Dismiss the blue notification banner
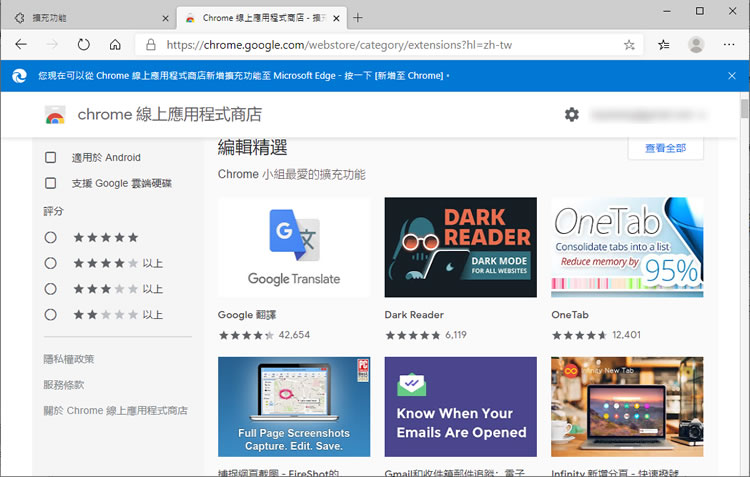The width and height of the screenshot is (750, 477). coord(732,76)
